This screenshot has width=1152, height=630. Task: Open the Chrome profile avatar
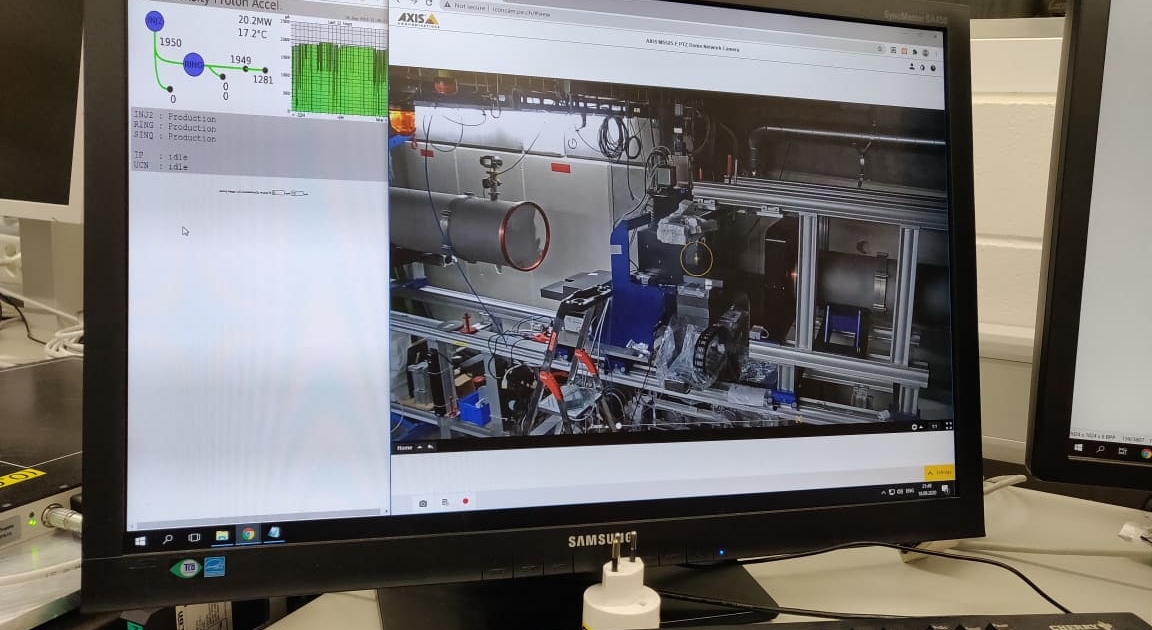point(925,52)
